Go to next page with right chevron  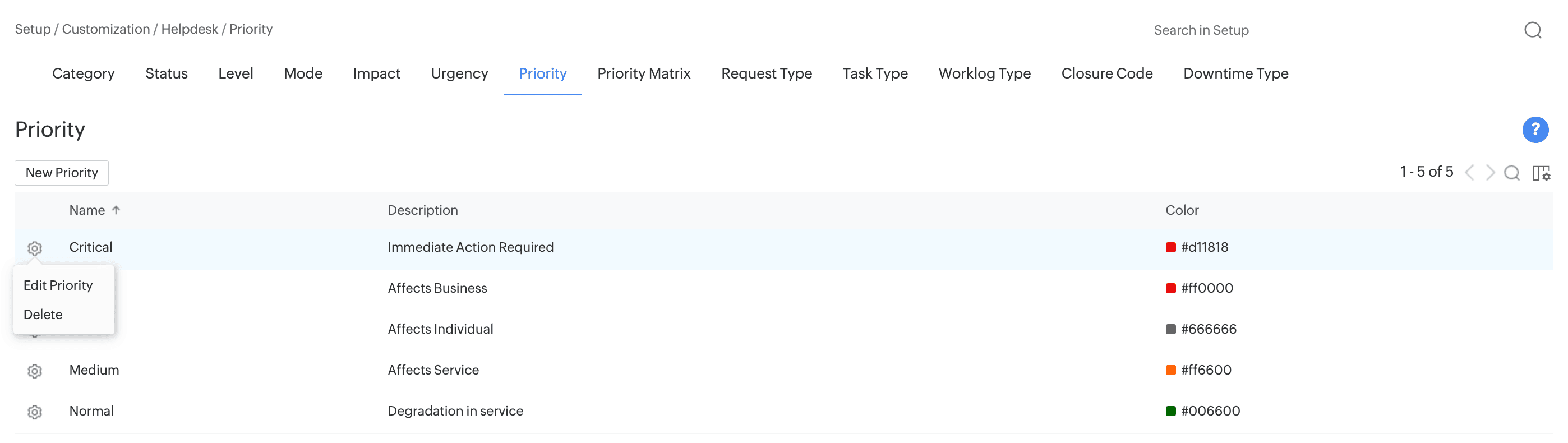point(1490,173)
